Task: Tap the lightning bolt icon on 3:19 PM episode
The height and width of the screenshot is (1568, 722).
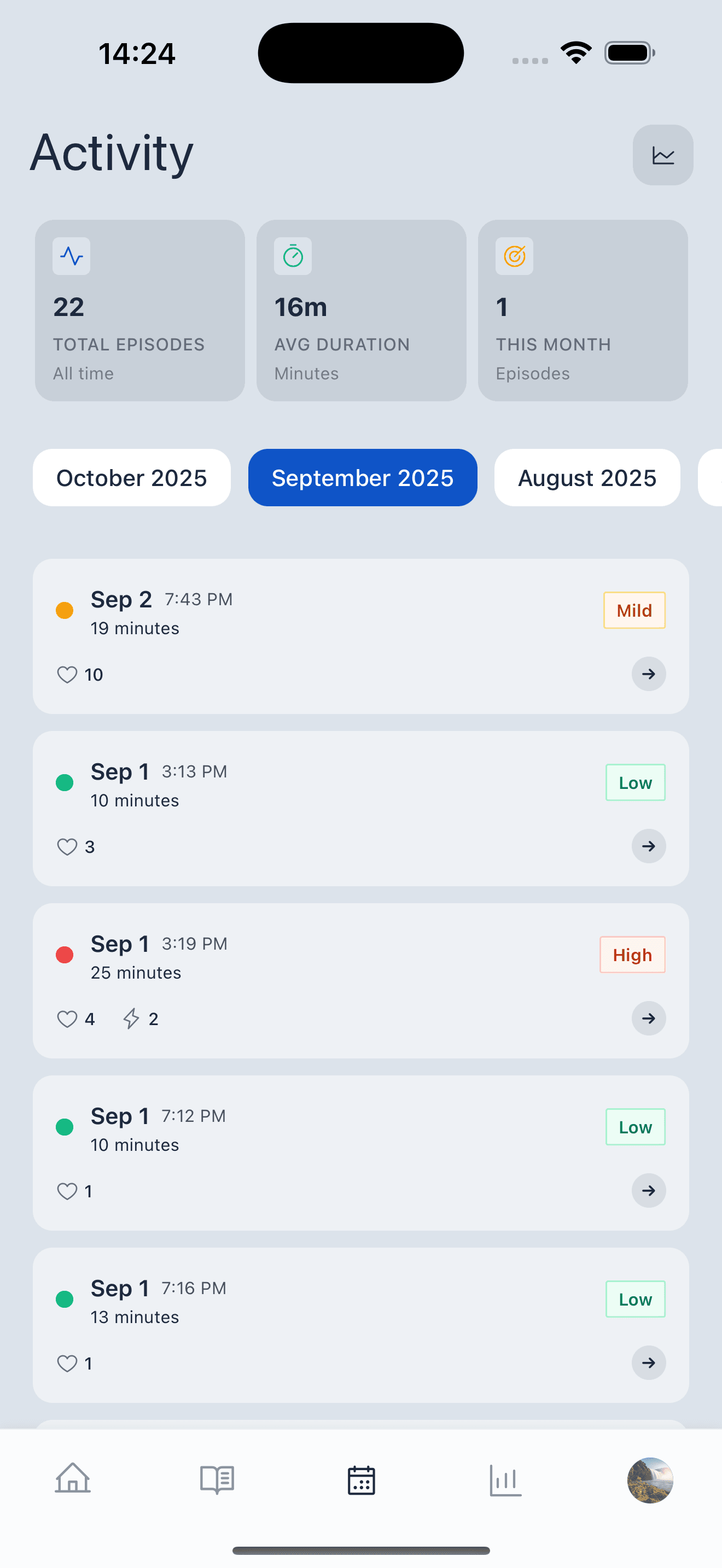Action: point(131,1019)
